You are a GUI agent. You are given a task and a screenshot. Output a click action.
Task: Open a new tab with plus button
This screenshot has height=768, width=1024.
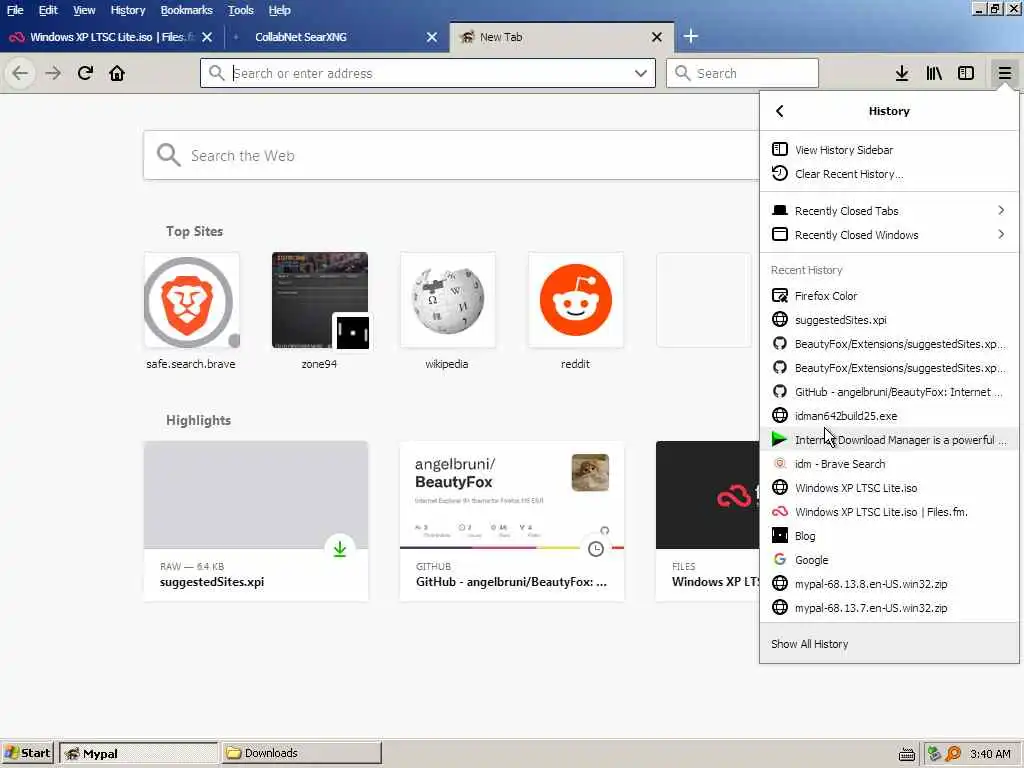click(690, 37)
